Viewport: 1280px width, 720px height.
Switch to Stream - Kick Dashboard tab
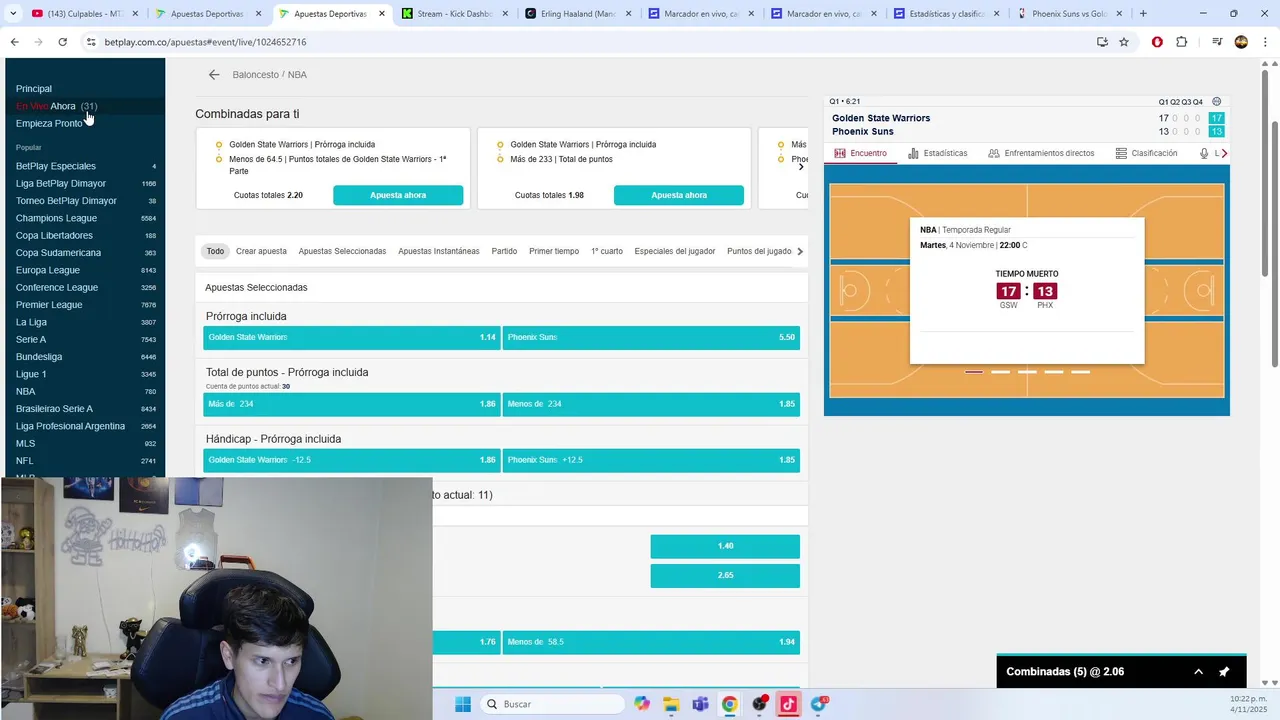456,14
